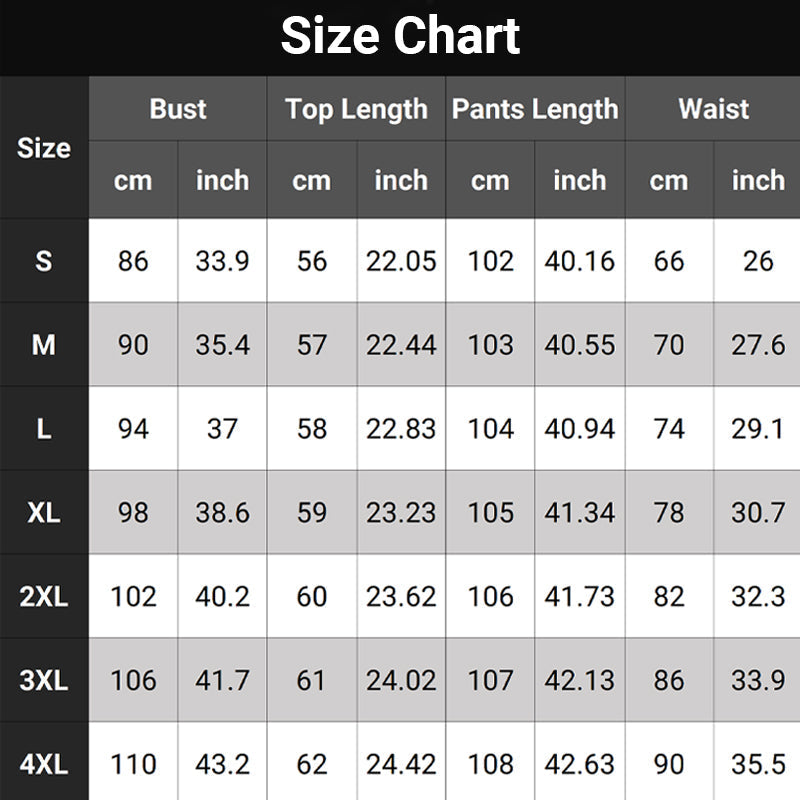Select the 40.55 pants length cell
Image resolution: width=800 pixels, height=800 pixels.
580,345
